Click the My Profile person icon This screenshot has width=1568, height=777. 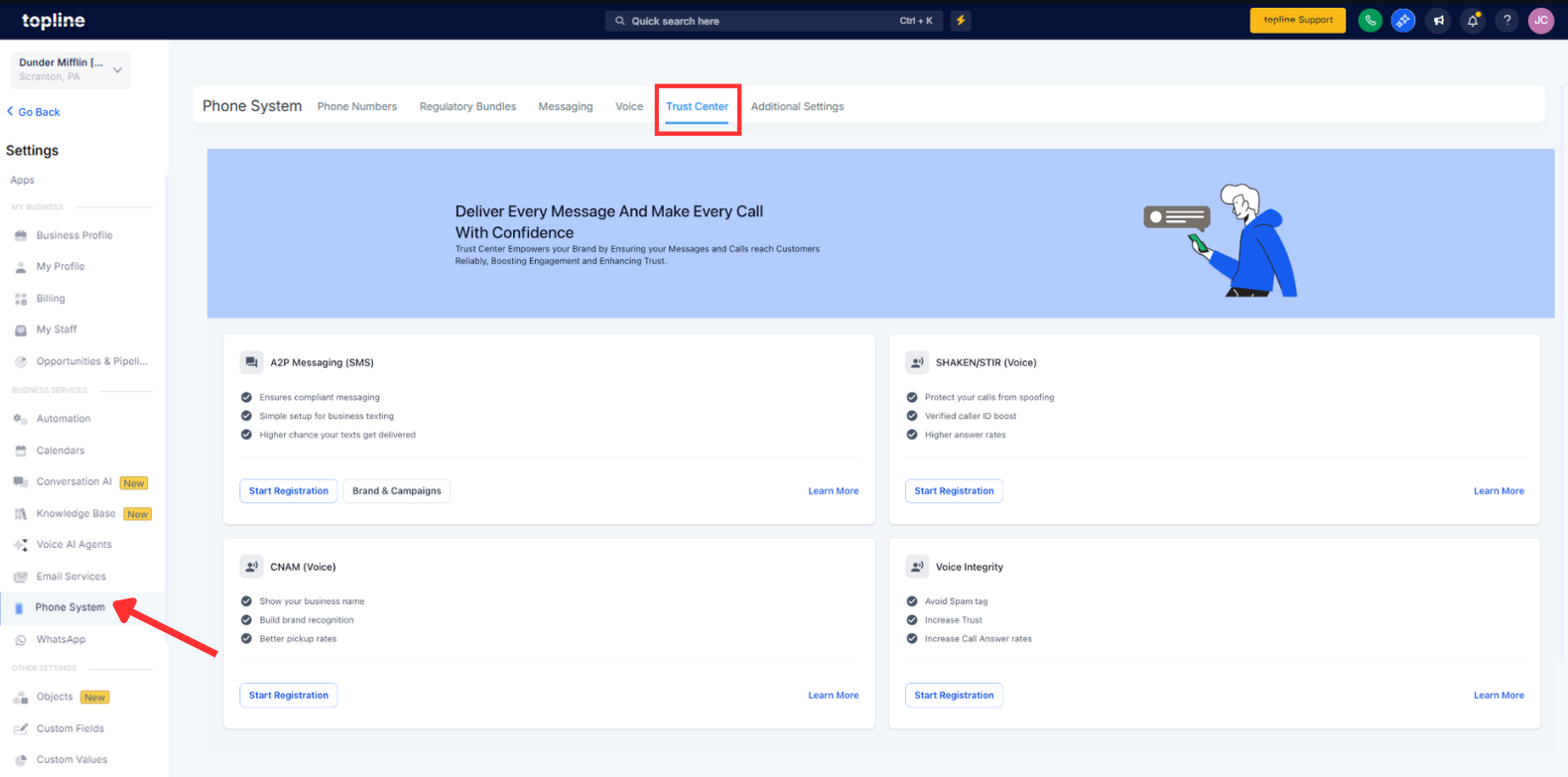point(21,267)
